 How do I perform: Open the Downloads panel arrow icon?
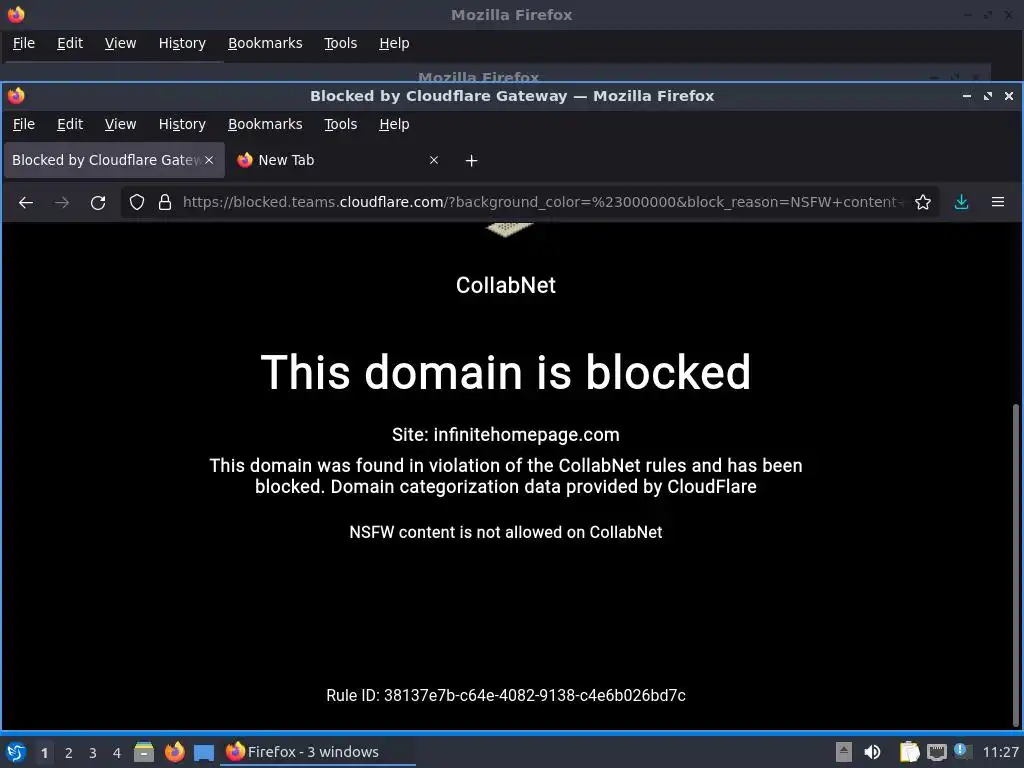click(x=961, y=202)
